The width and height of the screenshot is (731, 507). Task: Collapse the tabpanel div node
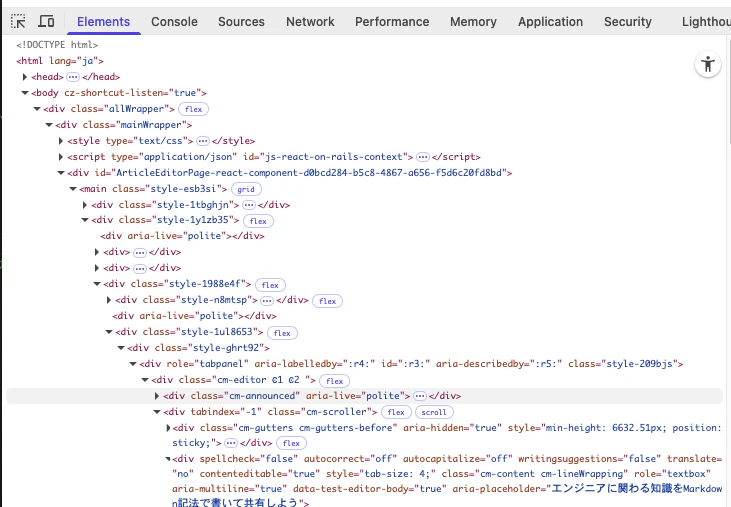(133, 363)
